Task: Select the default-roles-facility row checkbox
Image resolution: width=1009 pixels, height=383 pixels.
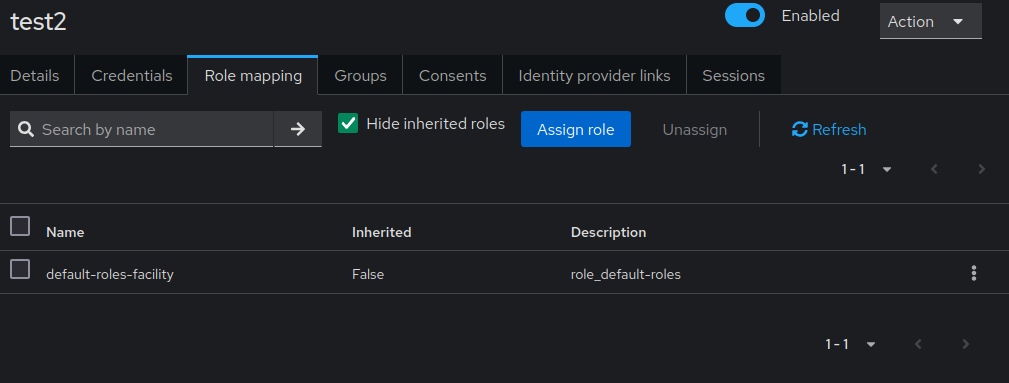Action: coord(20,269)
